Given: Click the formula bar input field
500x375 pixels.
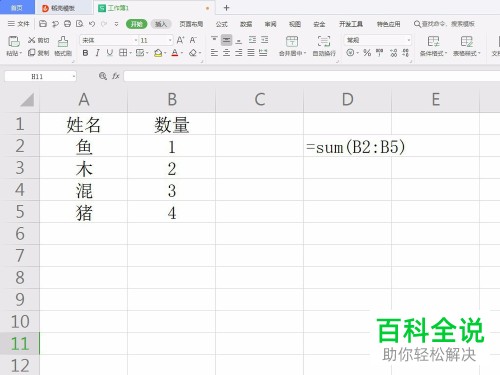Looking at the screenshot, I should (x=312, y=76).
